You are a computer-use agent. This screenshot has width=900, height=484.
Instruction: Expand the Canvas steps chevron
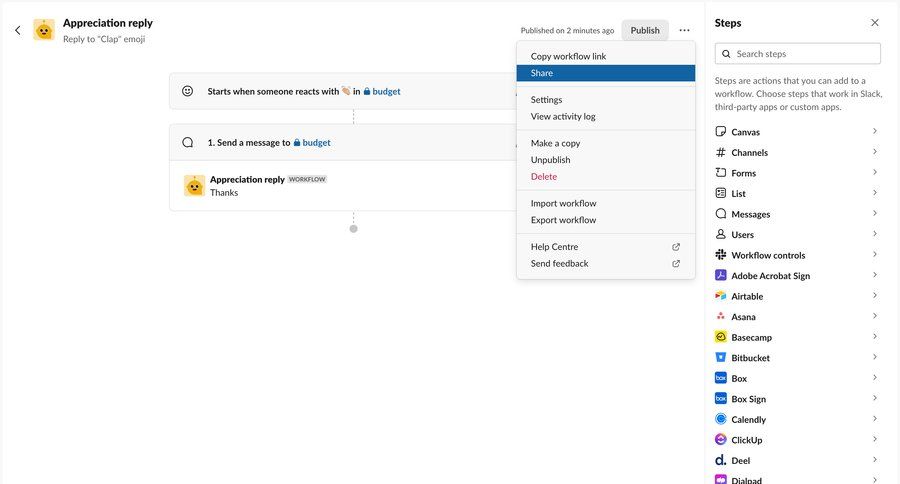tap(875, 131)
